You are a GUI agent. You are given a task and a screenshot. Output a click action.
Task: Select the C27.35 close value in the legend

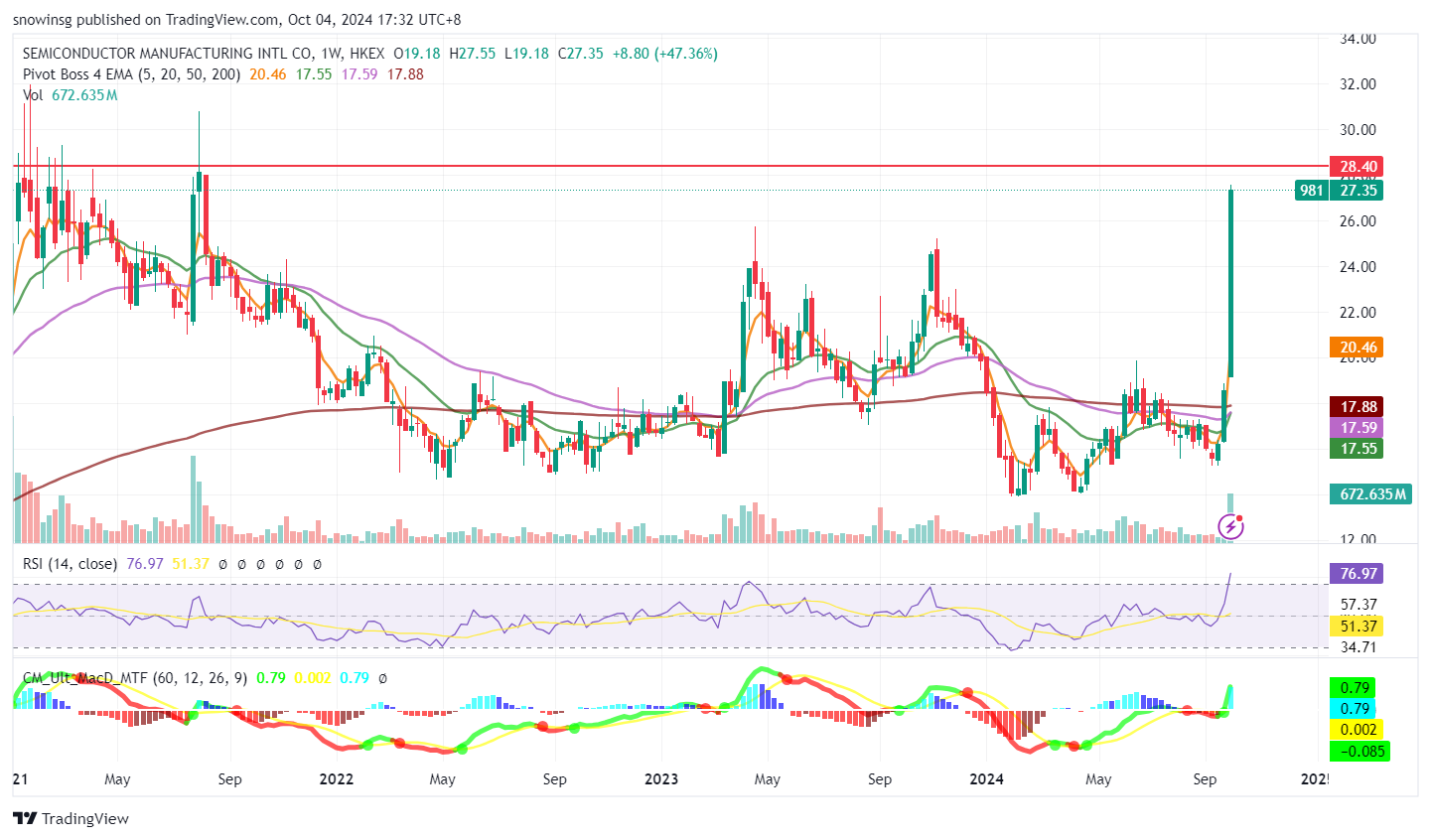pos(581,54)
